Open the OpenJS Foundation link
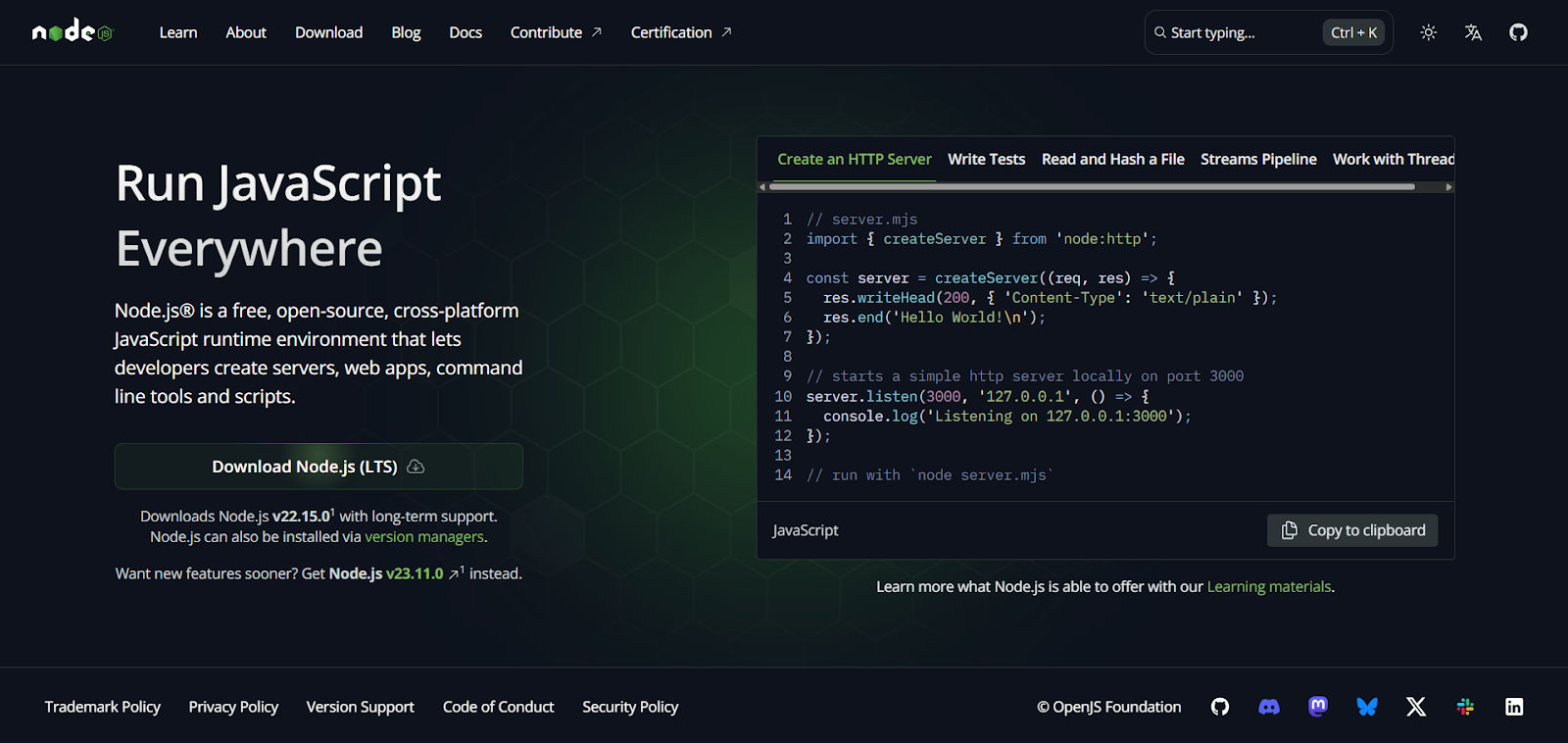1568x743 pixels. 1108,707
